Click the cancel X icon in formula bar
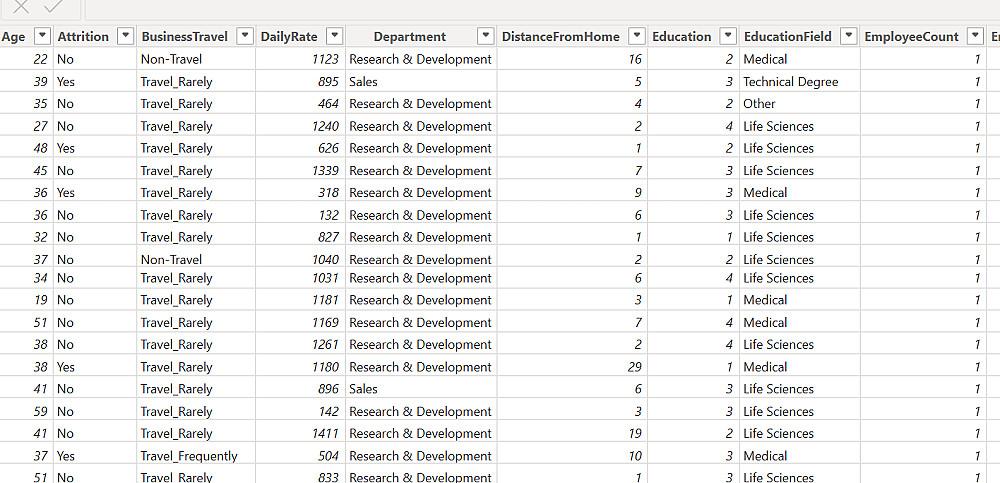Image resolution: width=1000 pixels, height=483 pixels. point(21,7)
